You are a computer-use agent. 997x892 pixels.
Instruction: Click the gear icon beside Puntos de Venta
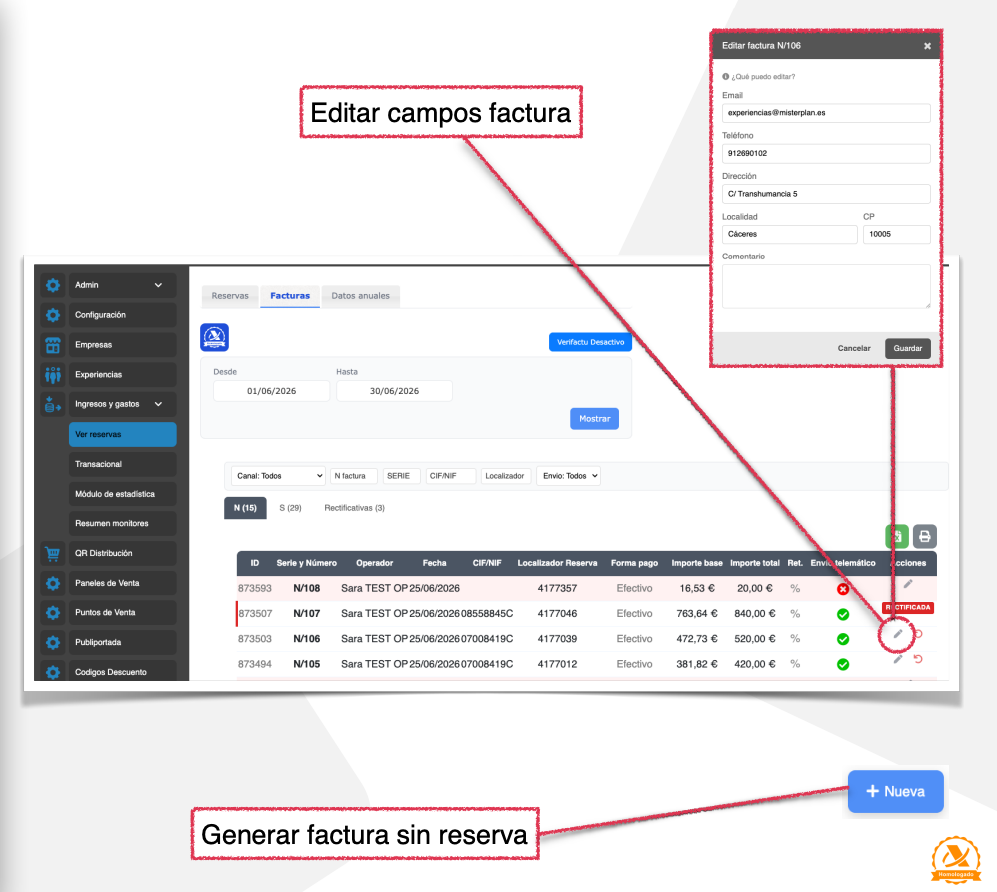click(53, 612)
